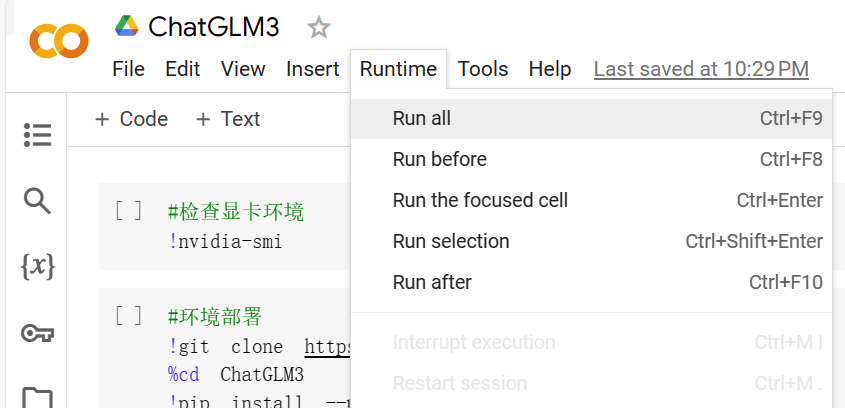Image resolution: width=845 pixels, height=408 pixels.
Task: Run the git clone cell via its bracket
Action: tap(129, 316)
